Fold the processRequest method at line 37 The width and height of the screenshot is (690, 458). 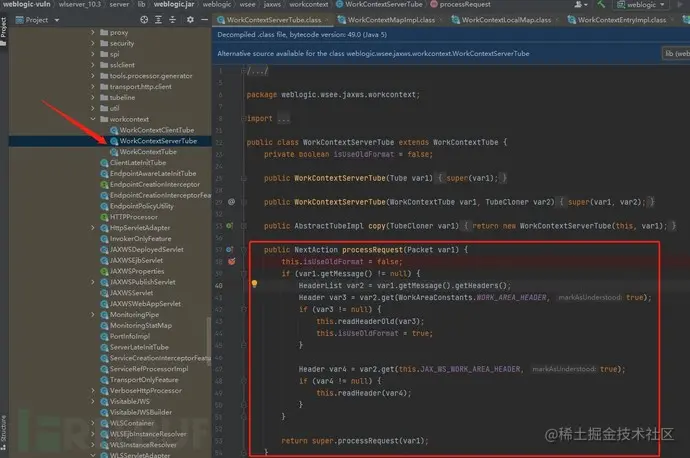[x=243, y=249]
